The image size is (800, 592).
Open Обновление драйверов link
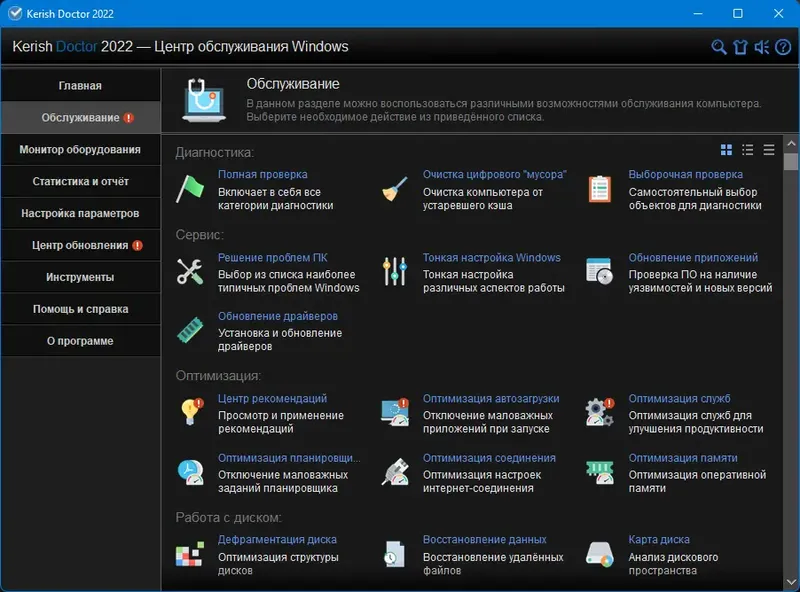click(x=278, y=316)
